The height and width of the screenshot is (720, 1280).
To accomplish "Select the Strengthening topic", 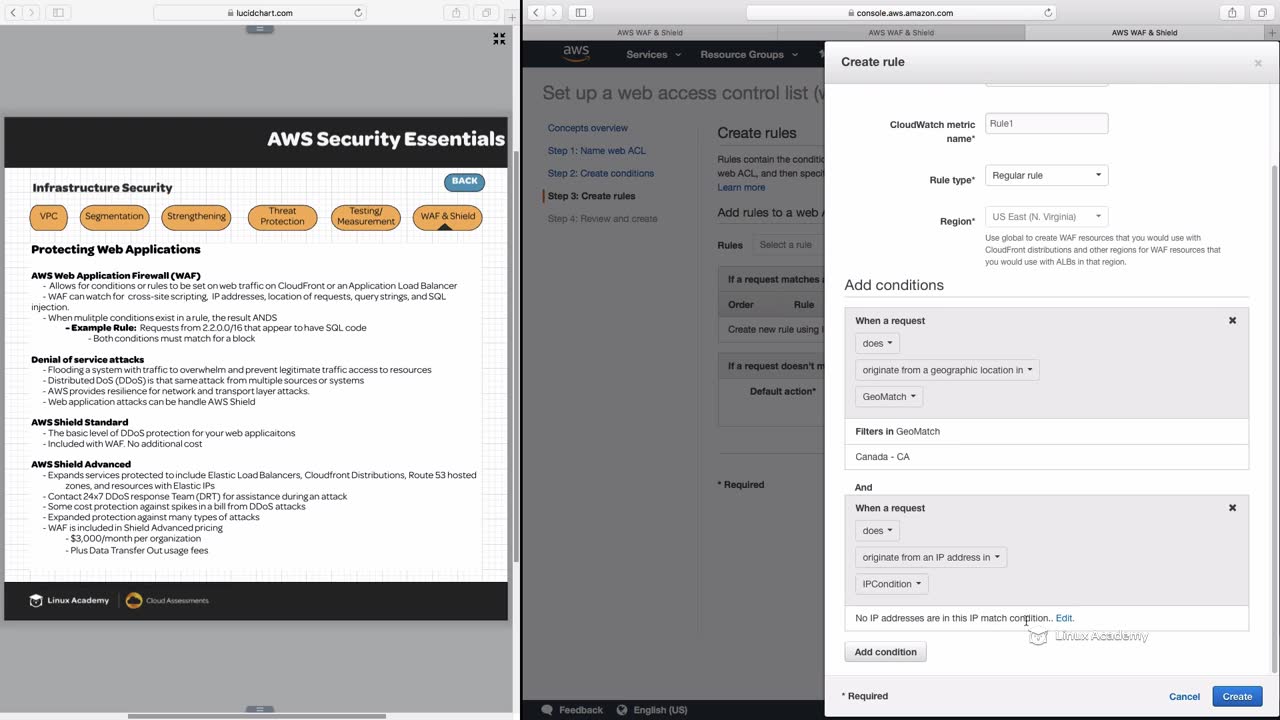I will click(x=196, y=216).
